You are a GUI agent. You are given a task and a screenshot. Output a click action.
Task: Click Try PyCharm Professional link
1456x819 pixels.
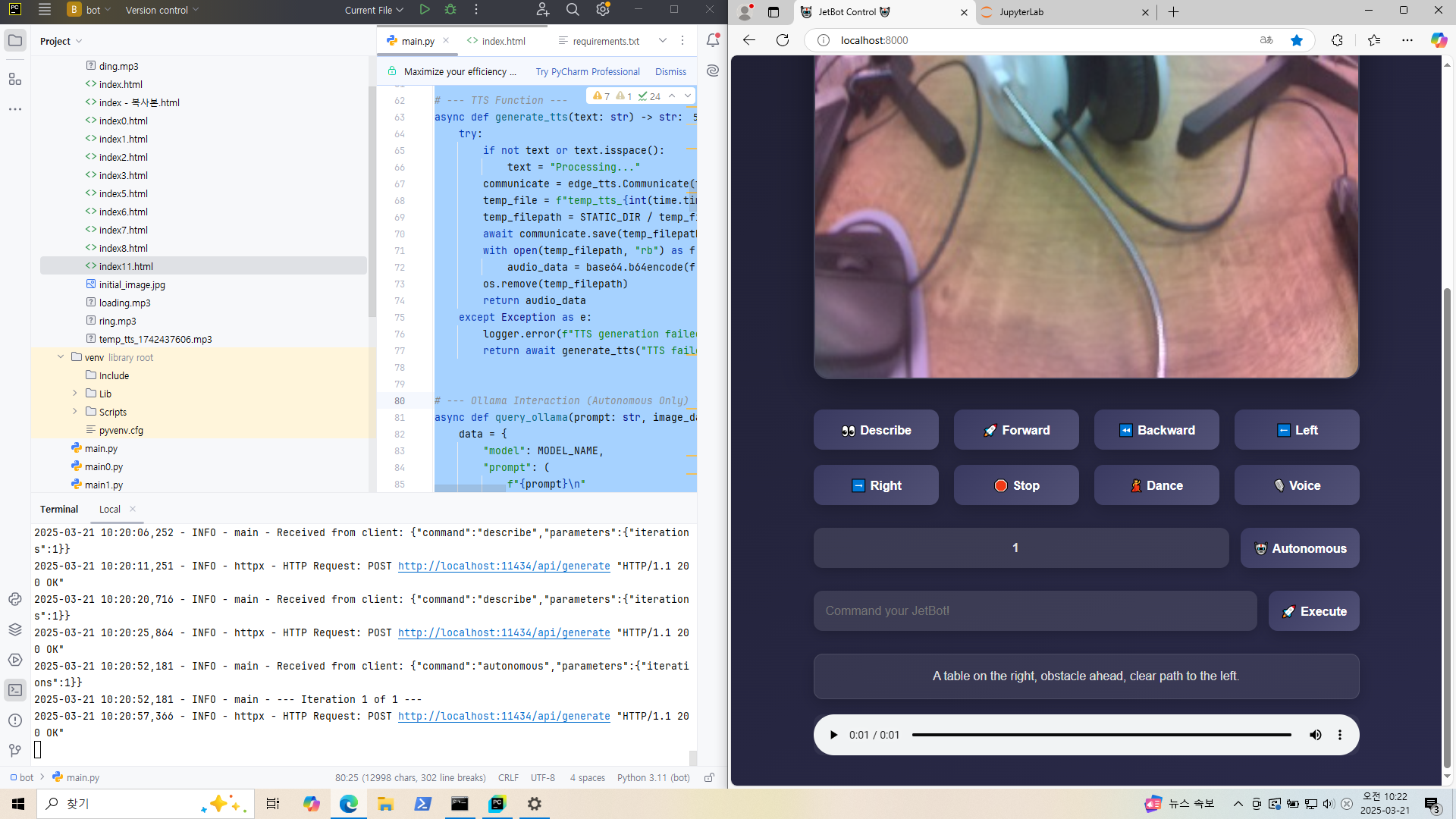[588, 71]
